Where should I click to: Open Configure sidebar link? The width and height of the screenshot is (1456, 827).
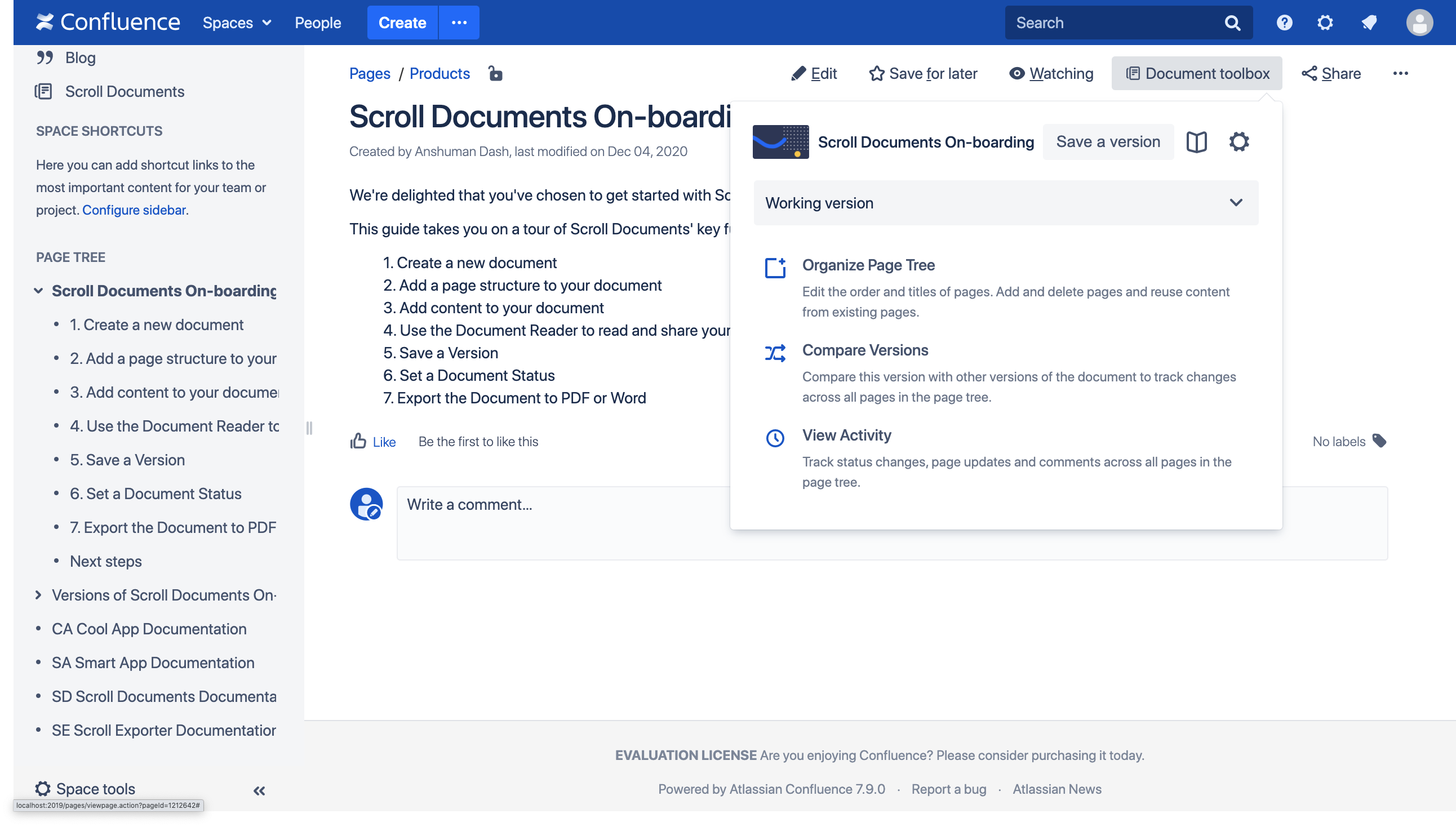tap(134, 210)
